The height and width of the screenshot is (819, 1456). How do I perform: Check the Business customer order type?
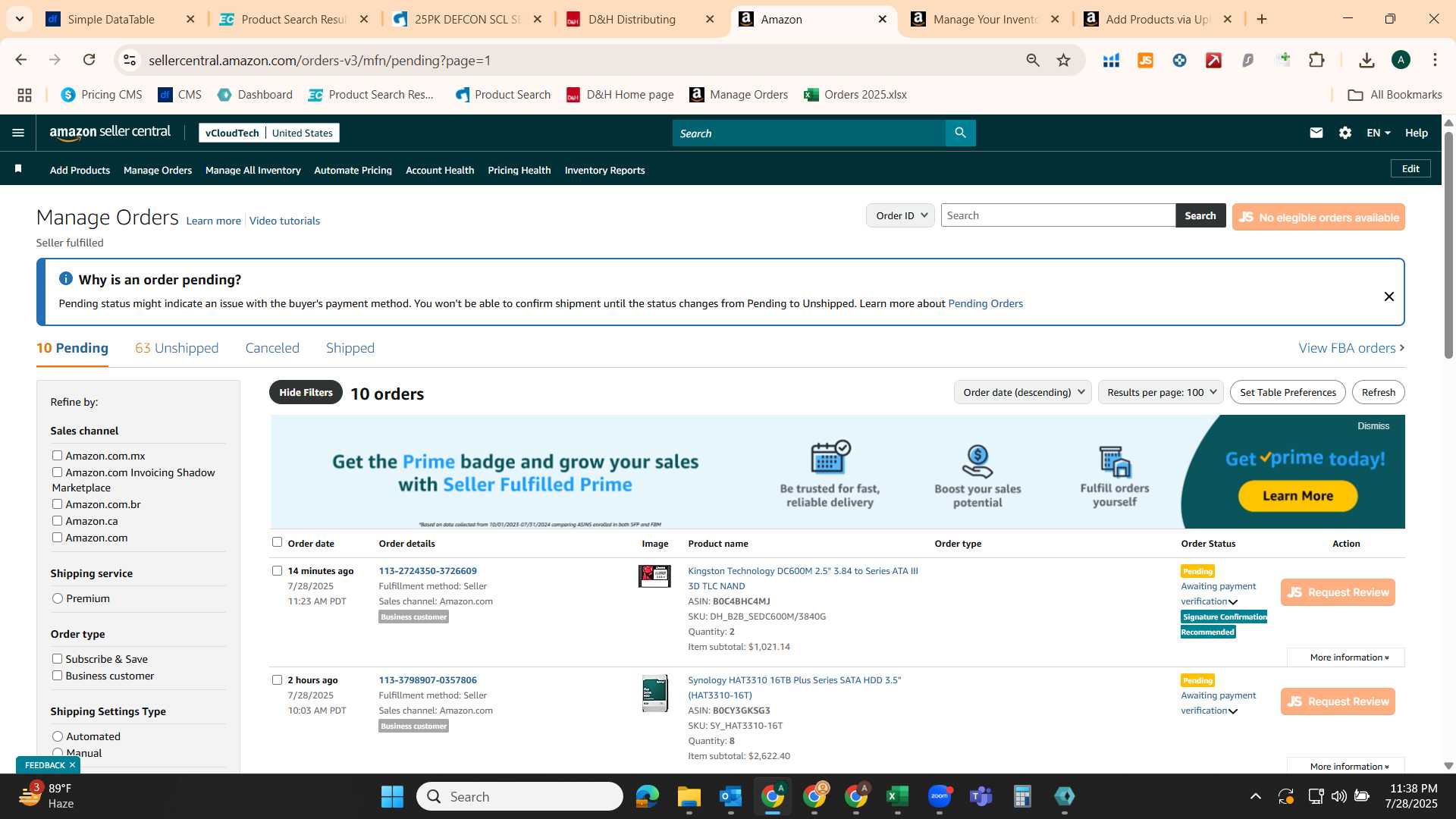tap(57, 675)
